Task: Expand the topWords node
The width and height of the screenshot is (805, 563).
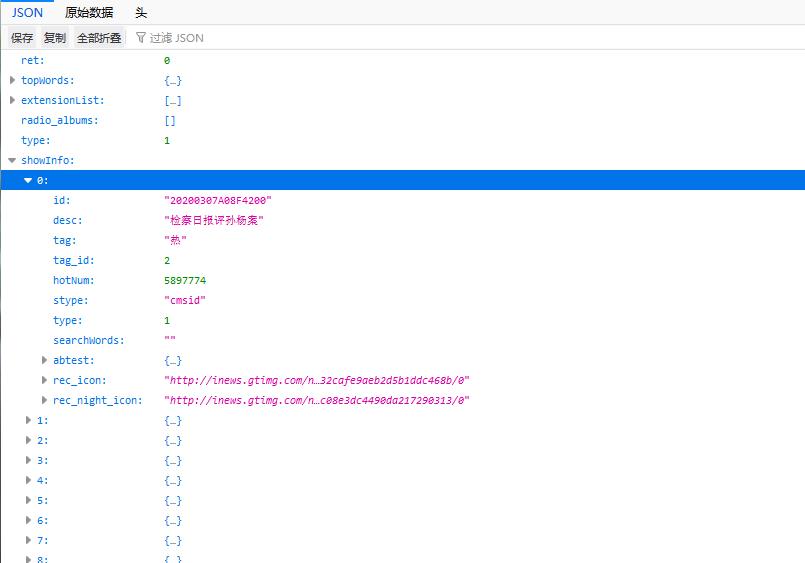Action: pos(12,80)
